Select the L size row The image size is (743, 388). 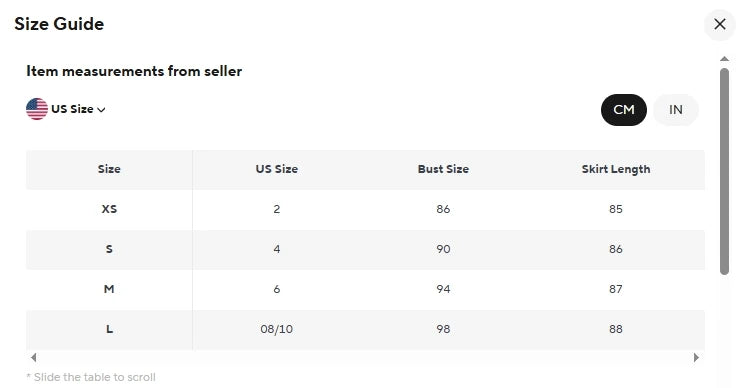(365, 329)
